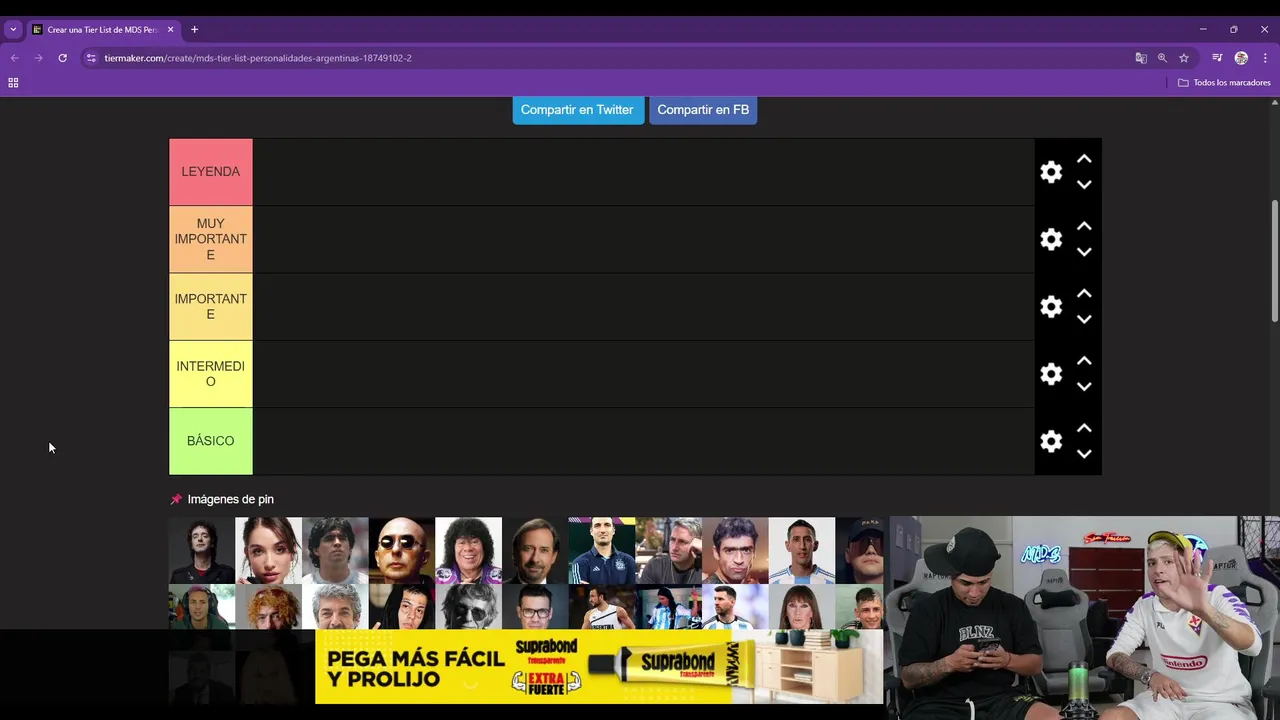Open the apps grid in bookmarks bar

point(13,83)
